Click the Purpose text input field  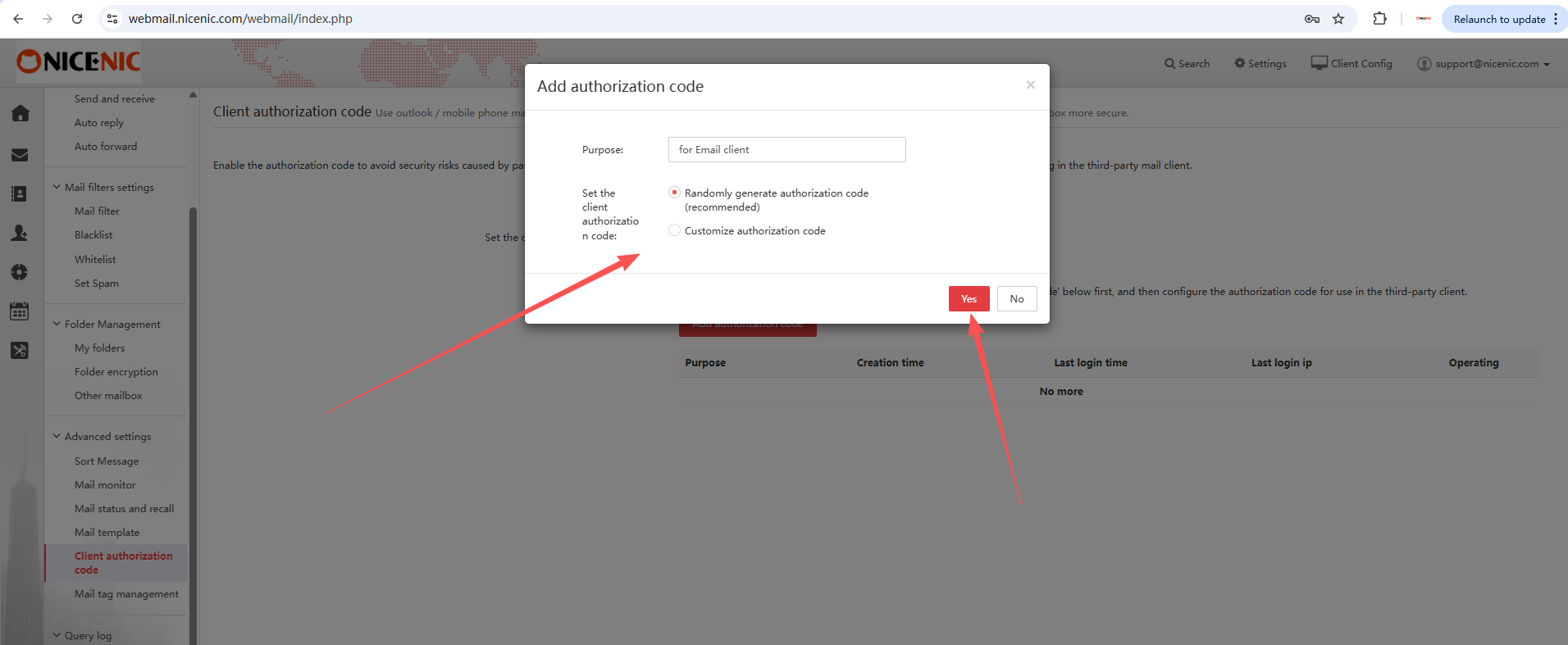786,150
